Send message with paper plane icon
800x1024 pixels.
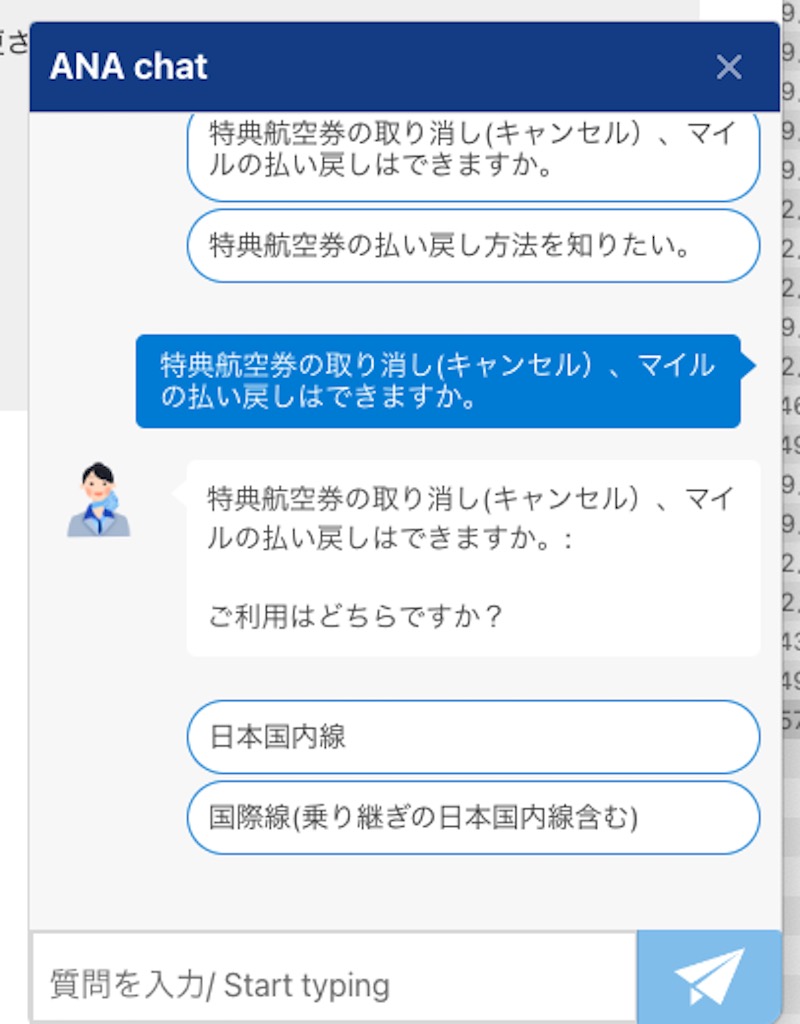pyautogui.click(x=709, y=977)
